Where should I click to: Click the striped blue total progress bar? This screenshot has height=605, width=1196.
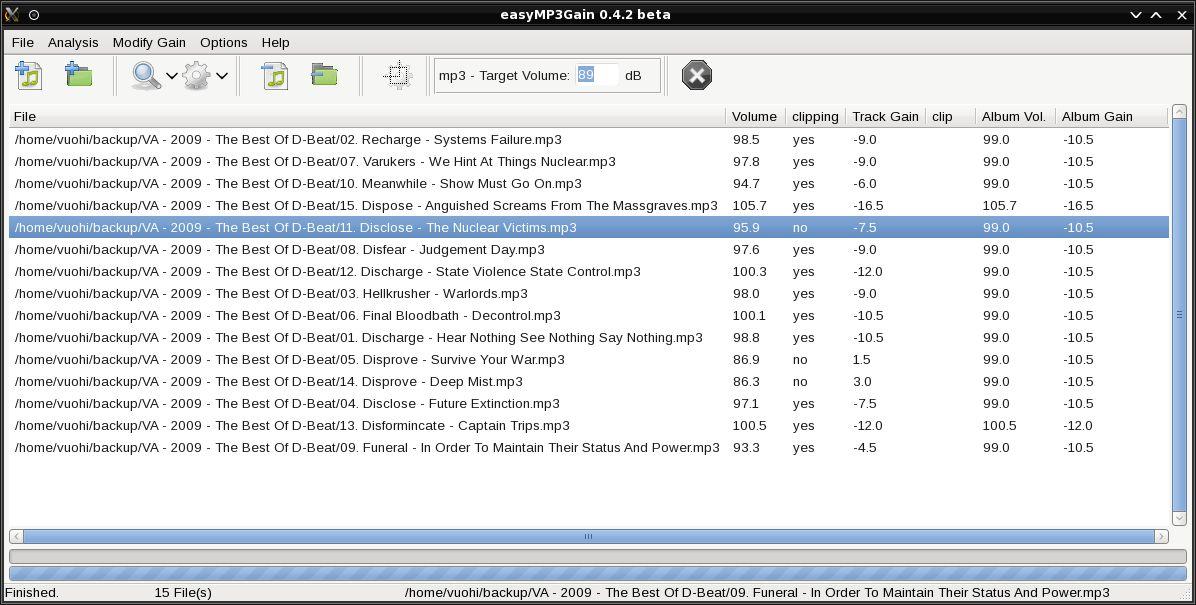coord(598,574)
